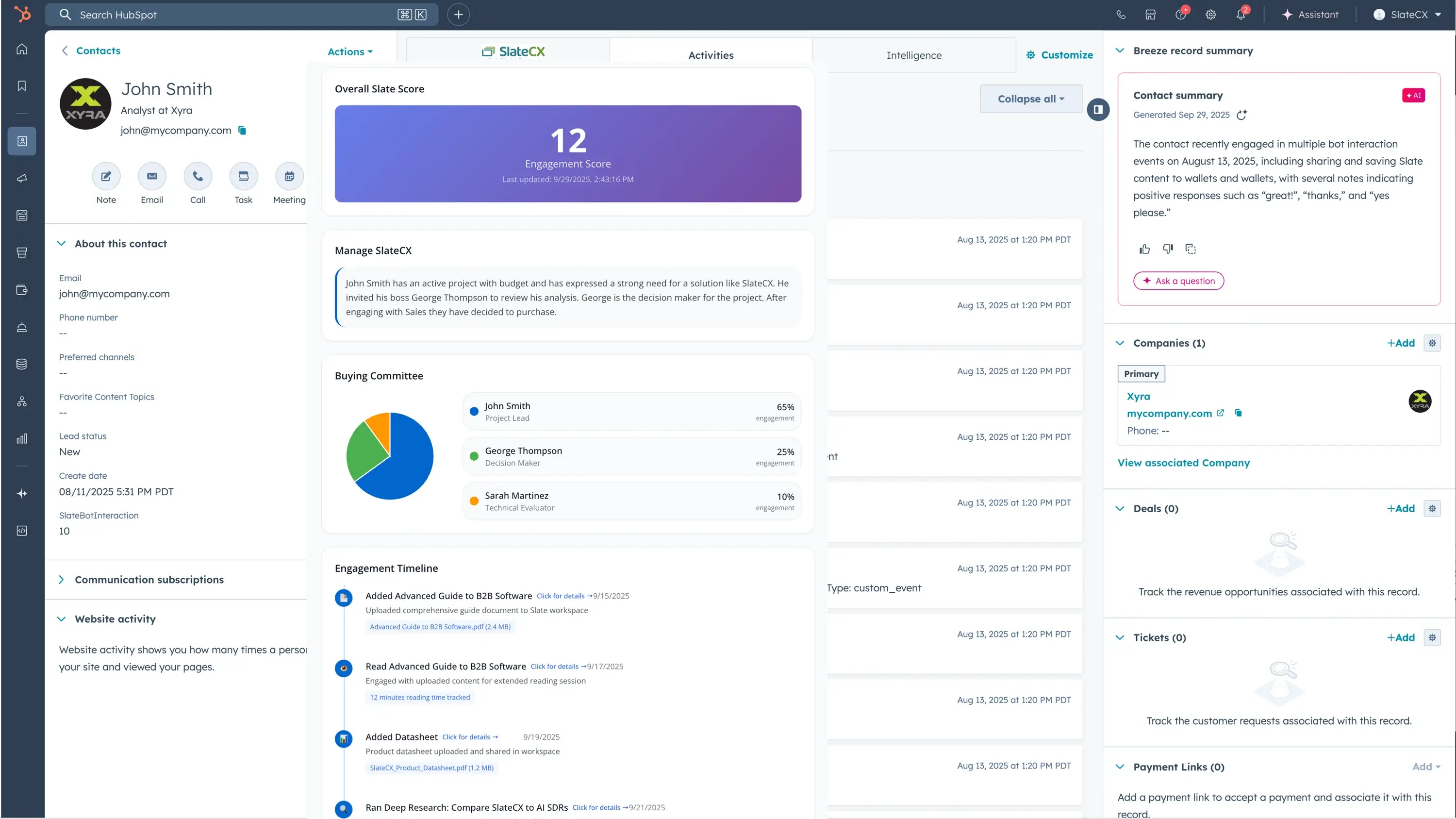Viewport: 1456px width, 819px height.
Task: Open HubSpot home via sprocket logo
Action: click(x=22, y=14)
